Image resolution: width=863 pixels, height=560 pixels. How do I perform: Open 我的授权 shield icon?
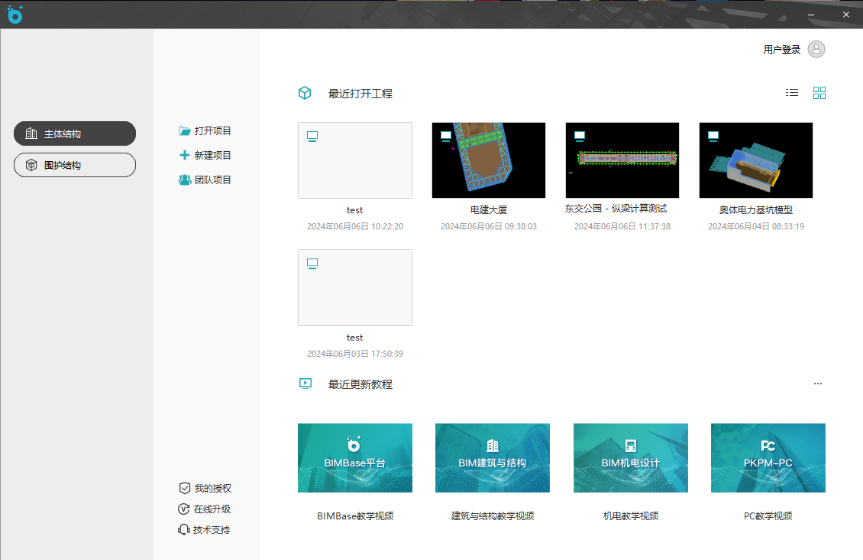coord(184,488)
